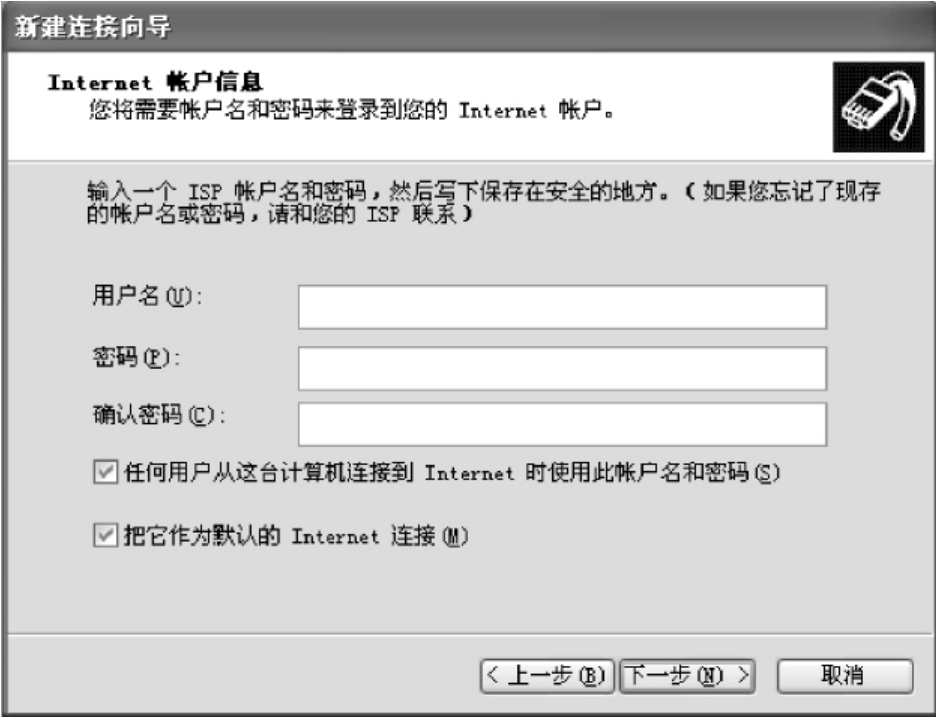Click the 用户名(U) label
936x717 pixels.
[x=147, y=296]
